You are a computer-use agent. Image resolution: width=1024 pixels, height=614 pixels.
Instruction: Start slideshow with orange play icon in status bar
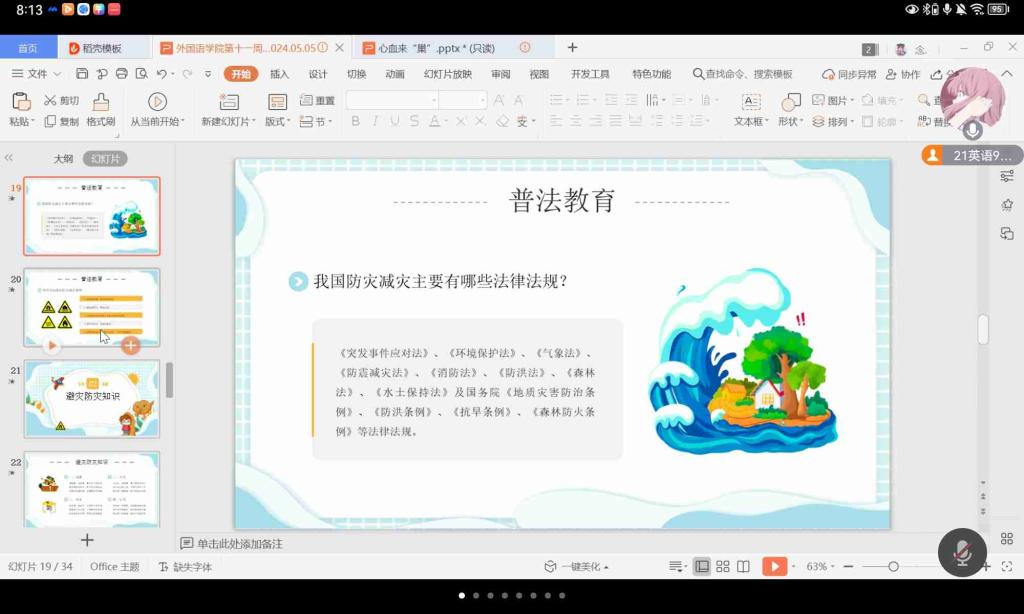point(774,566)
